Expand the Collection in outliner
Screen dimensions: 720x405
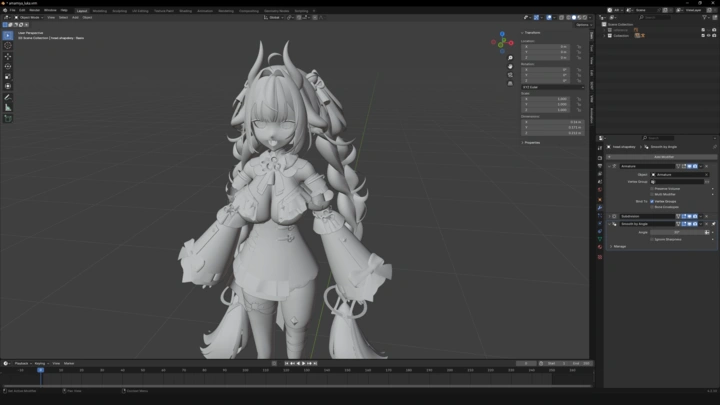tap(605, 35)
